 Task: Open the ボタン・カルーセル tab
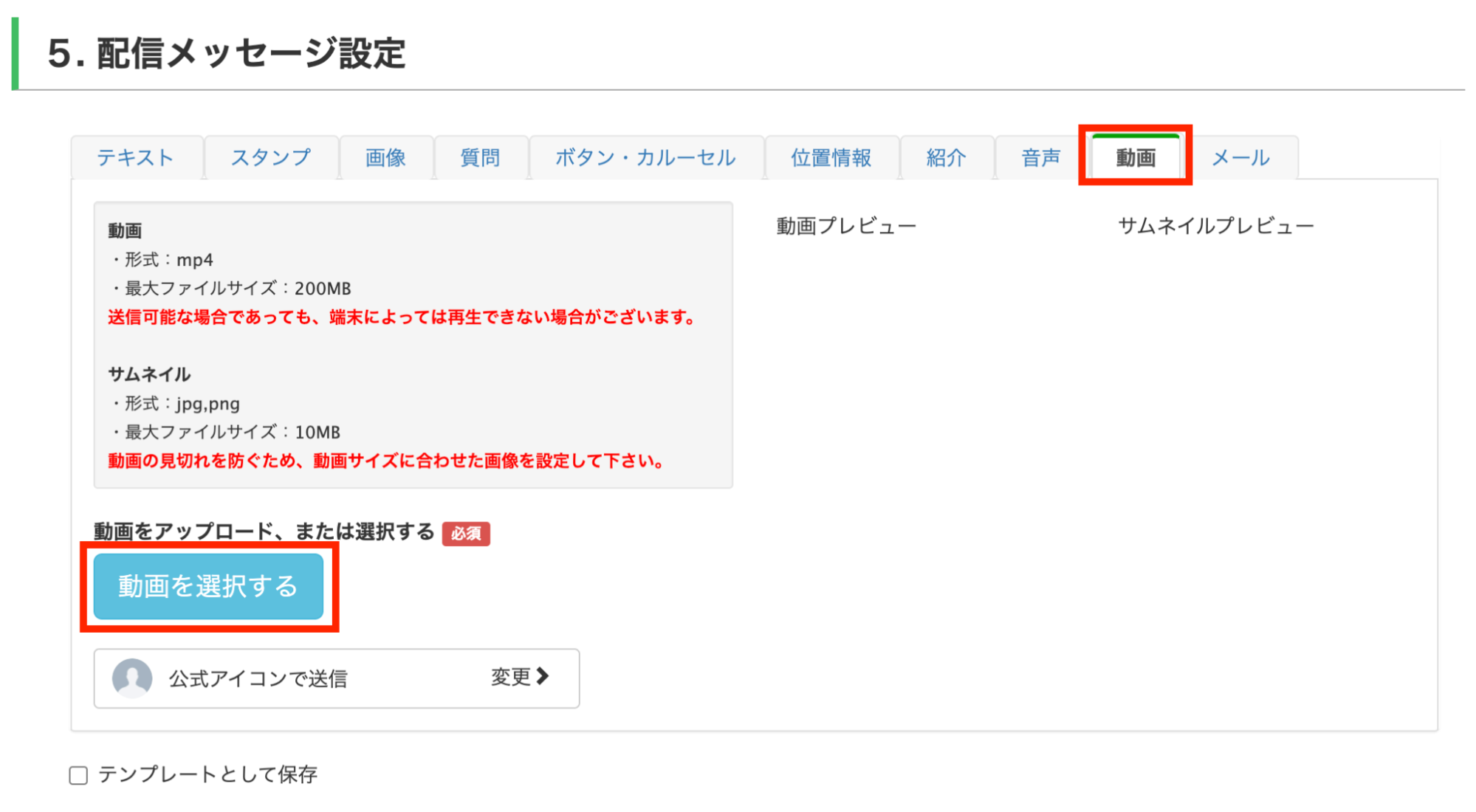(x=645, y=157)
